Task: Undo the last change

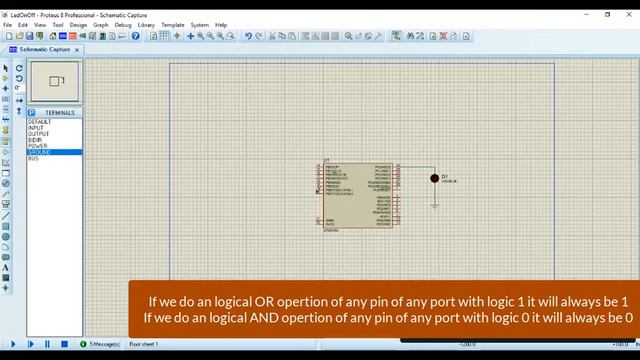Action: point(248,36)
